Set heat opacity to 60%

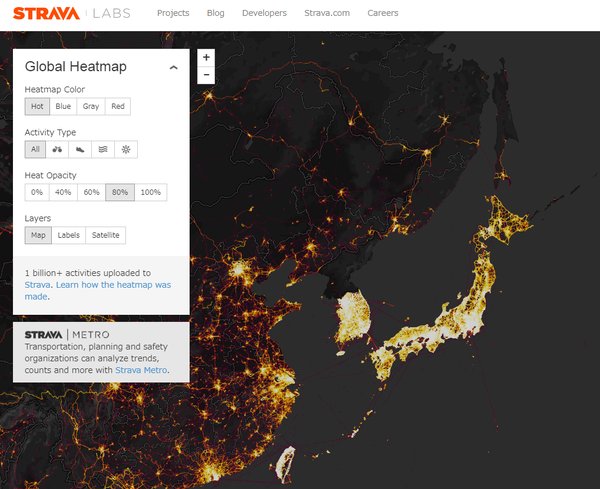pyautogui.click(x=91, y=192)
